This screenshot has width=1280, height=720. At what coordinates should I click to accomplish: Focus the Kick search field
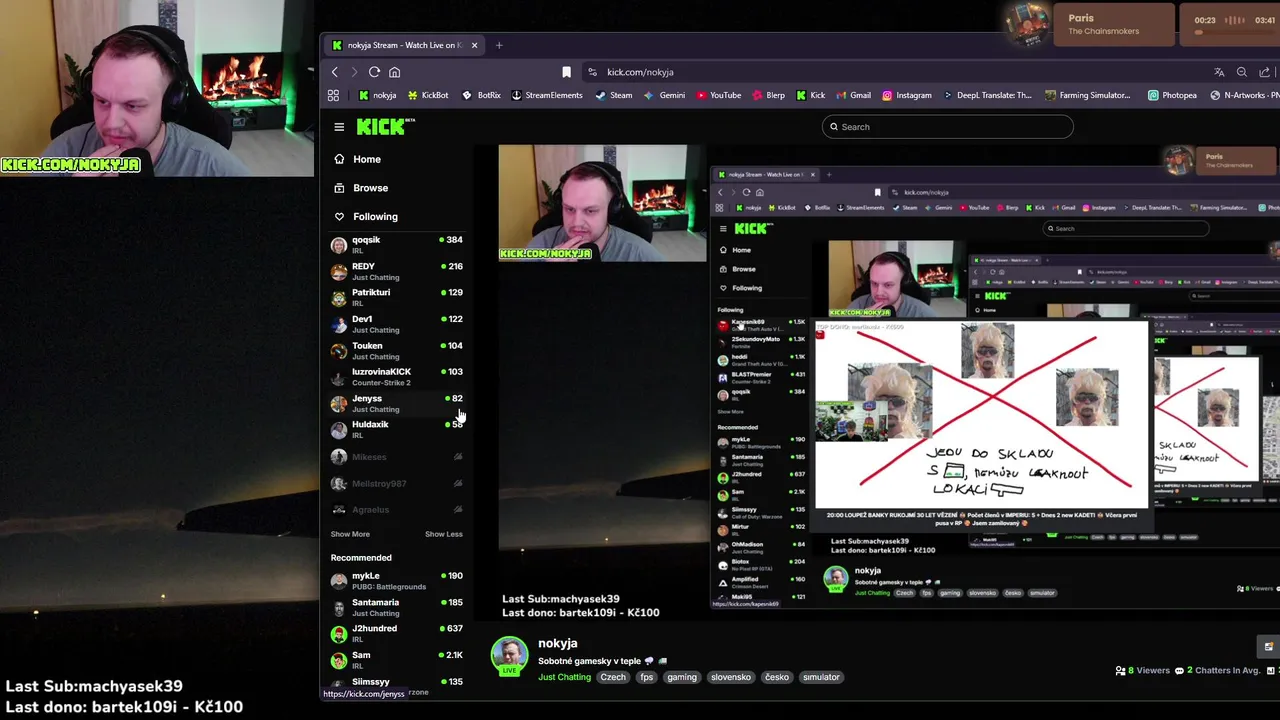coord(947,127)
